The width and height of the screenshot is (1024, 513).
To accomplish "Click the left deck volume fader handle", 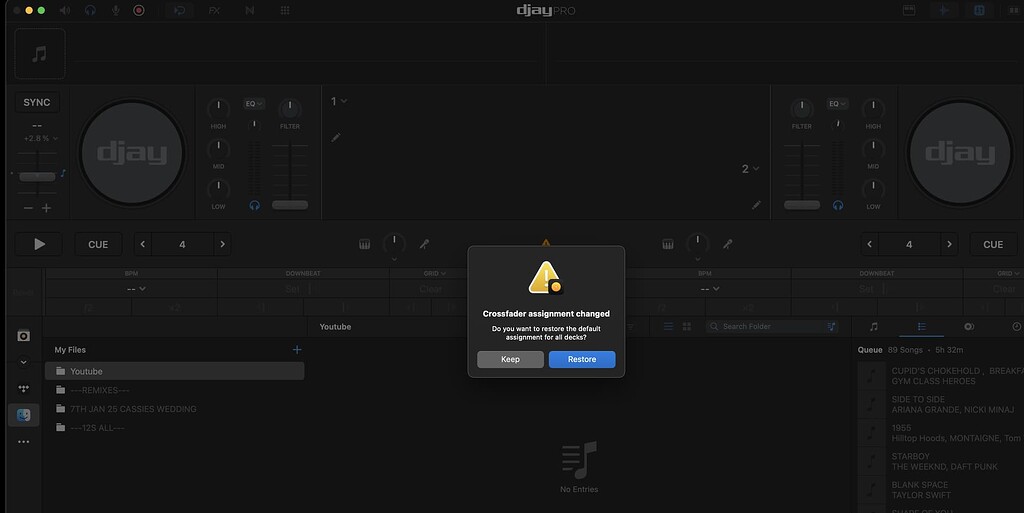I will tap(290, 205).
